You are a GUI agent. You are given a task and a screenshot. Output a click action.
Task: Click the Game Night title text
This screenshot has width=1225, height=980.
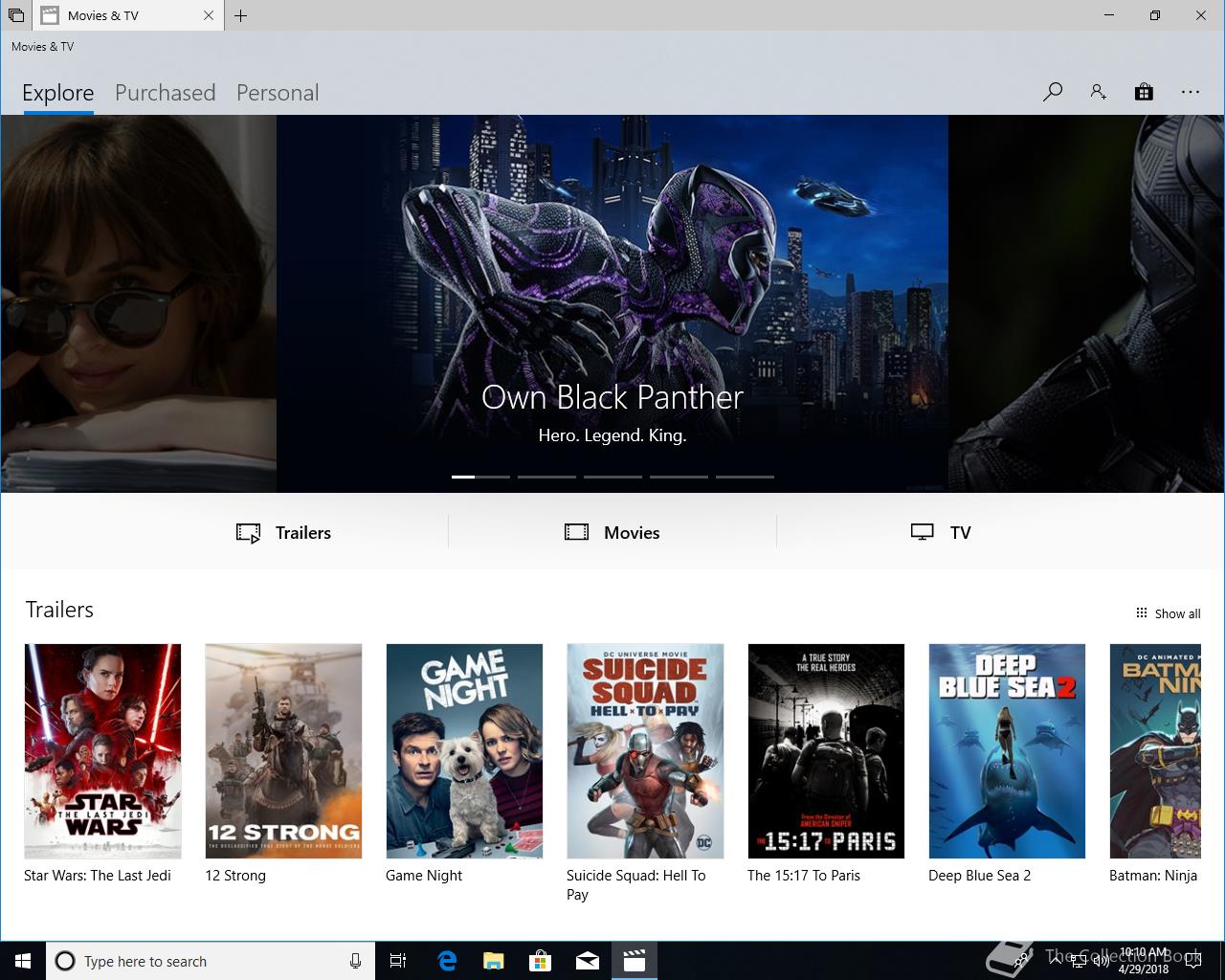(x=424, y=876)
